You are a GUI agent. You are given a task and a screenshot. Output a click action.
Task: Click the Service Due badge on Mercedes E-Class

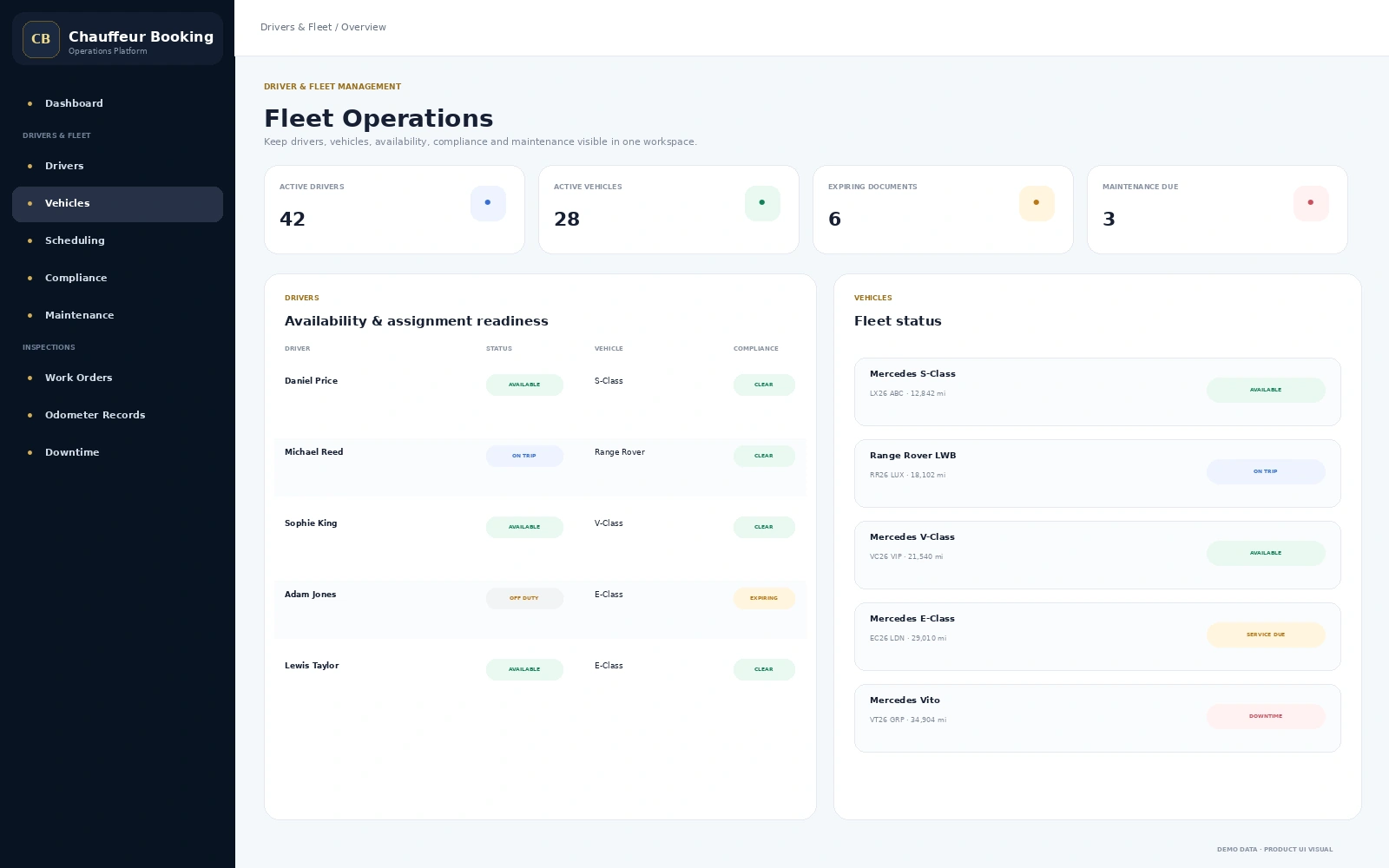(x=1266, y=635)
